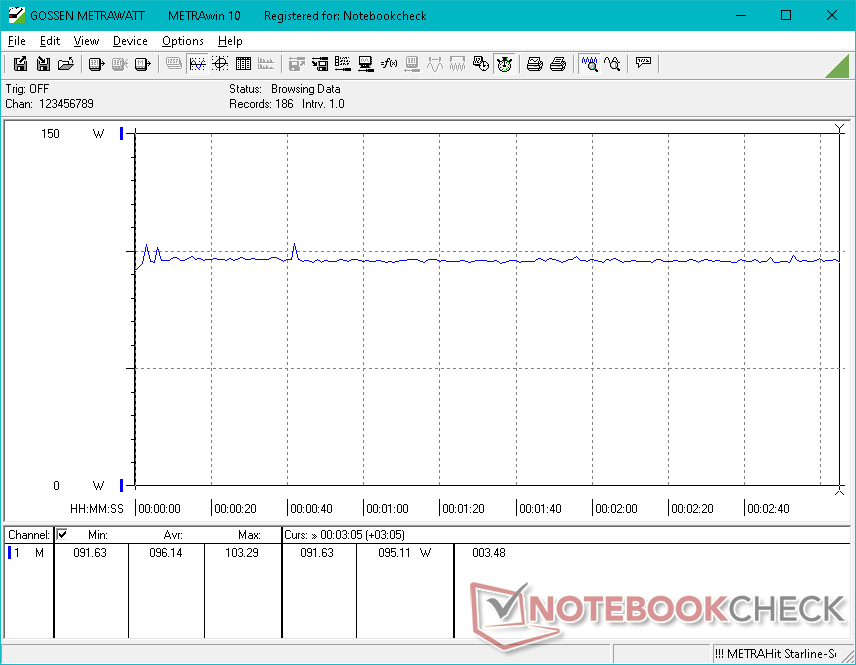Click the load-settings-to-disk toolbar icon
This screenshot has height=665, width=856.
tap(320, 64)
